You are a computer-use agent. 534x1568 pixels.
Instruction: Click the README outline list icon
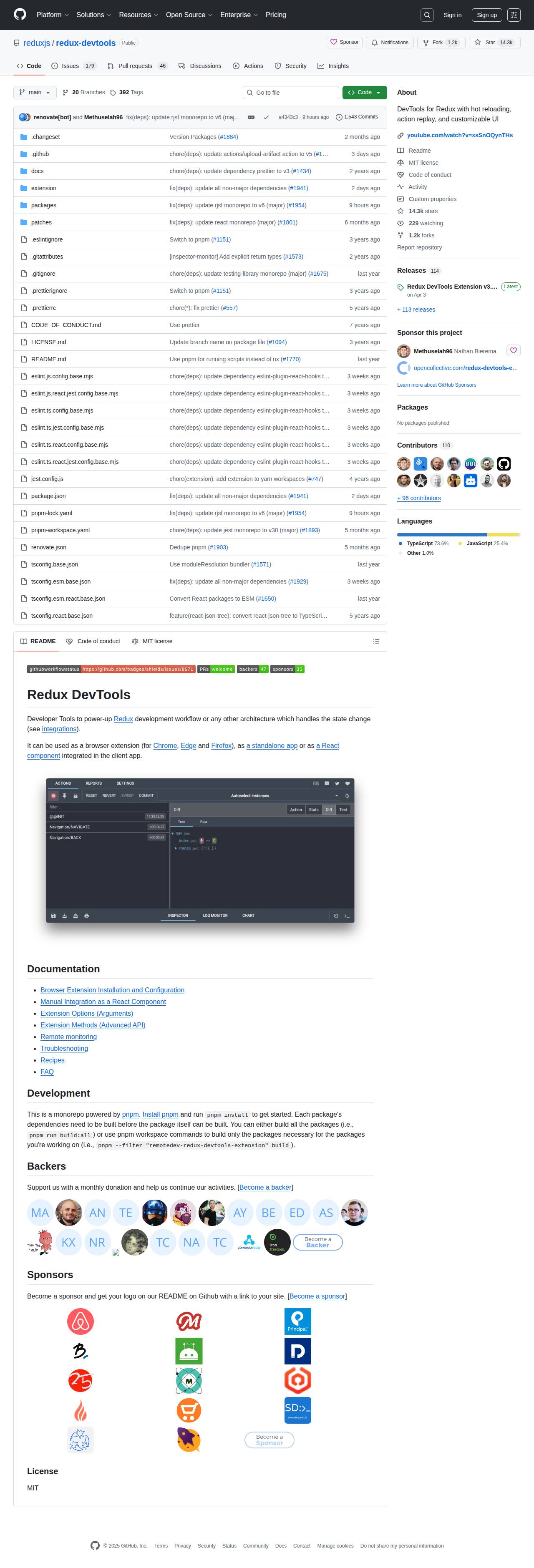376,642
